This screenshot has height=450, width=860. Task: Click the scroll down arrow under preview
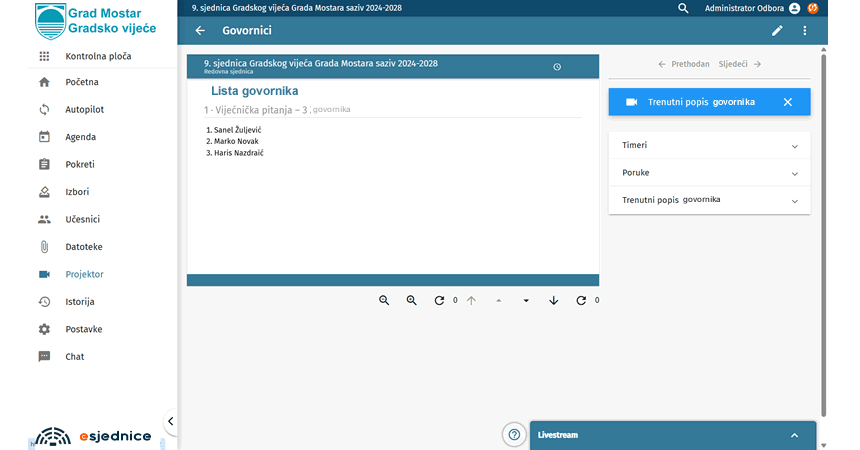point(554,300)
